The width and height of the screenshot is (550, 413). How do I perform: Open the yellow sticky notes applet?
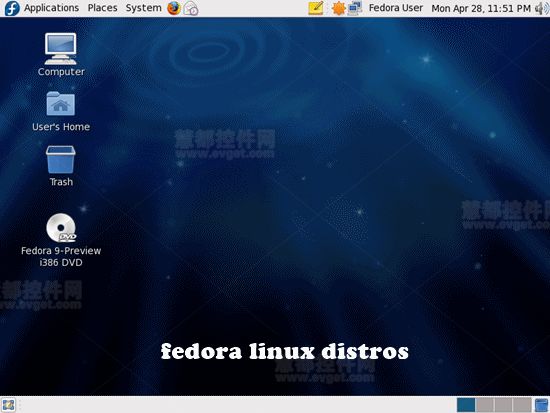316,8
